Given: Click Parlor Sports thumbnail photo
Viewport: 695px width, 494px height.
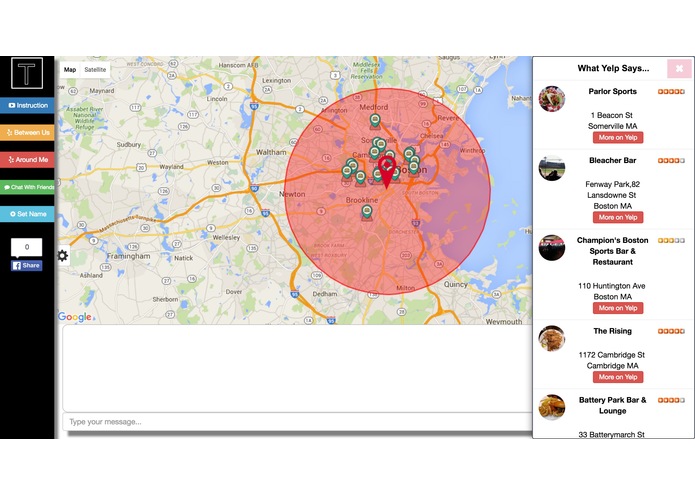Looking at the screenshot, I should [x=552, y=99].
